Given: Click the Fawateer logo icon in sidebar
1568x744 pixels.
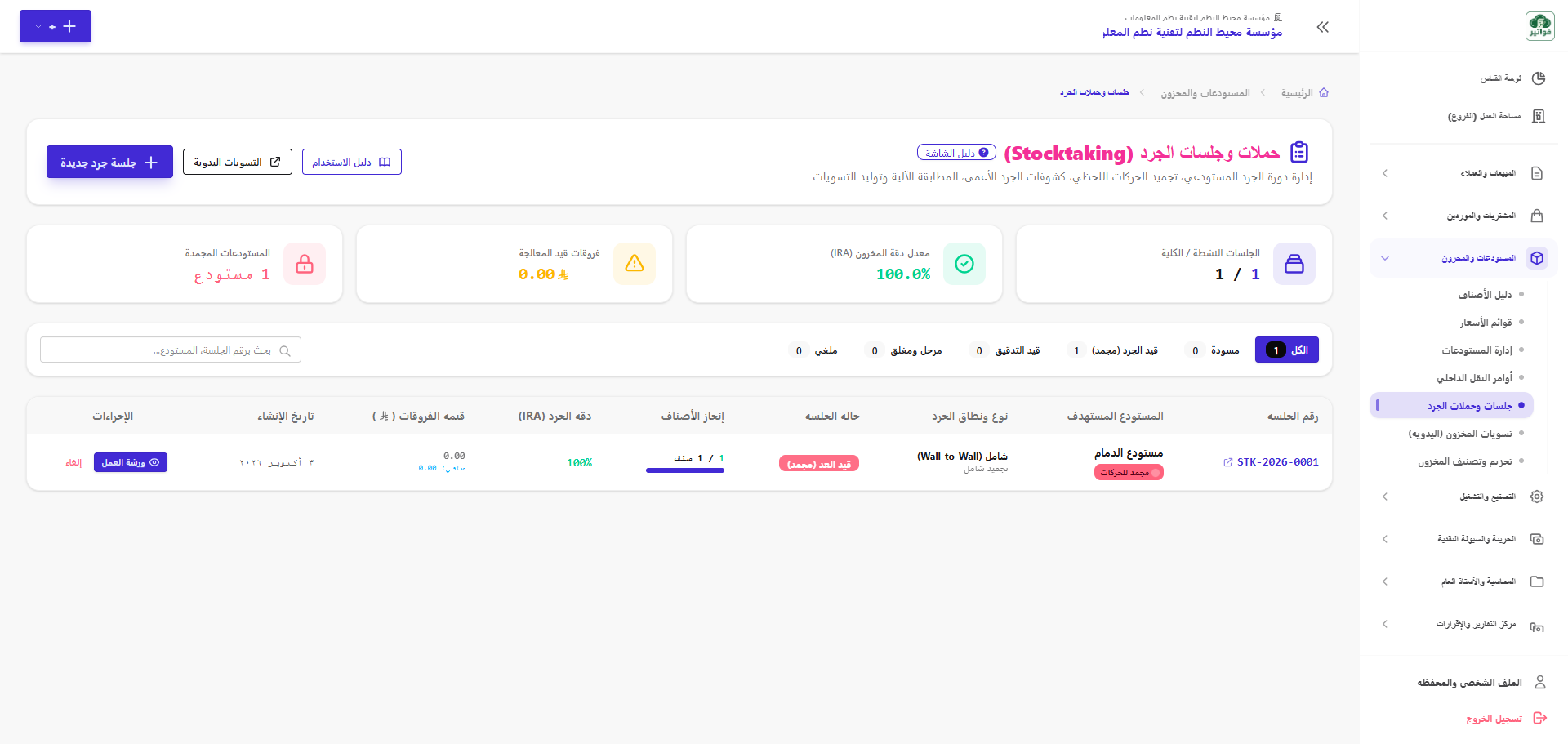Looking at the screenshot, I should click(1539, 26).
